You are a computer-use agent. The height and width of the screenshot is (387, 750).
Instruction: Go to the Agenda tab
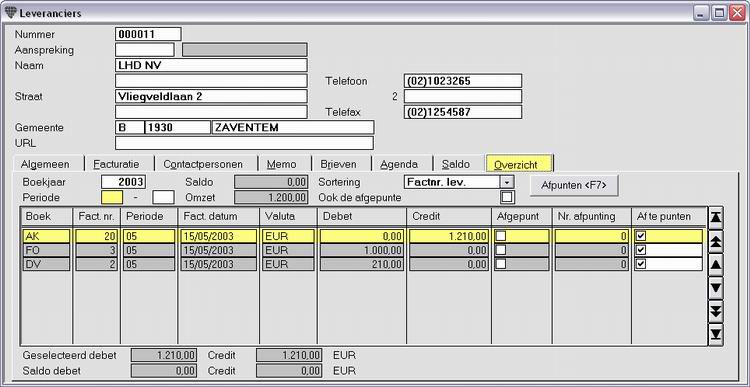(x=399, y=164)
